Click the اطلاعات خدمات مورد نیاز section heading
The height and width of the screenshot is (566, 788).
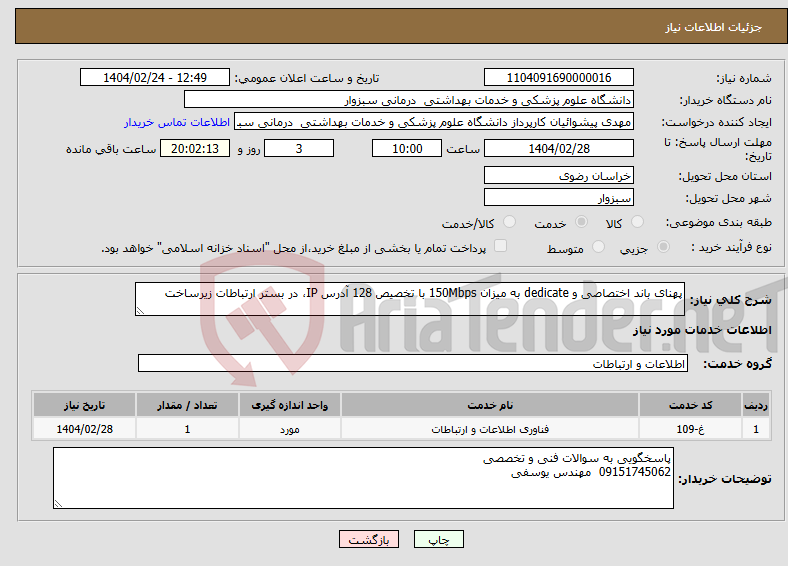click(x=702, y=330)
